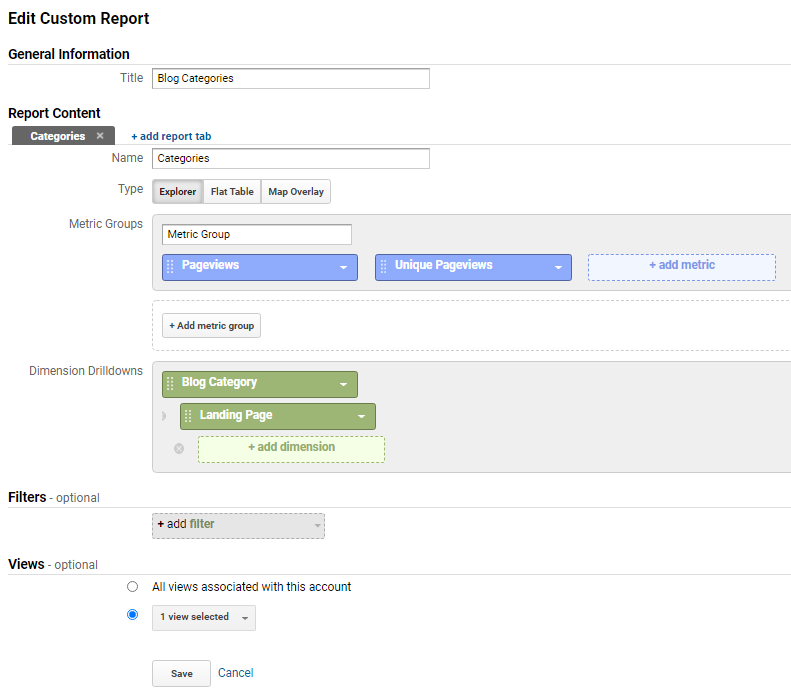Select the All views associated radio button

(x=132, y=587)
